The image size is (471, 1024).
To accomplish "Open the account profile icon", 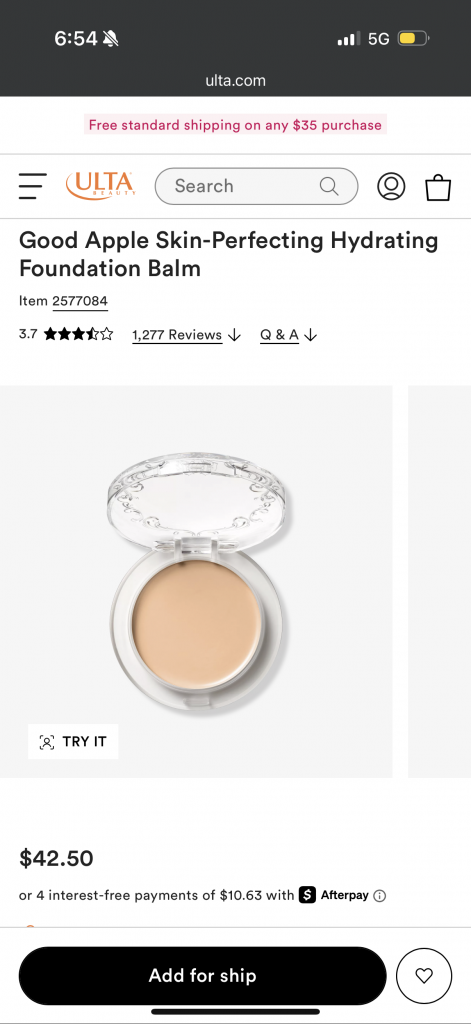I will 391,186.
